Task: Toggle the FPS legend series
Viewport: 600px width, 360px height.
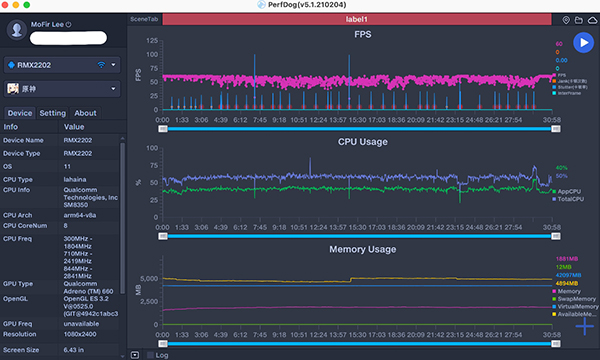Action: (x=559, y=75)
